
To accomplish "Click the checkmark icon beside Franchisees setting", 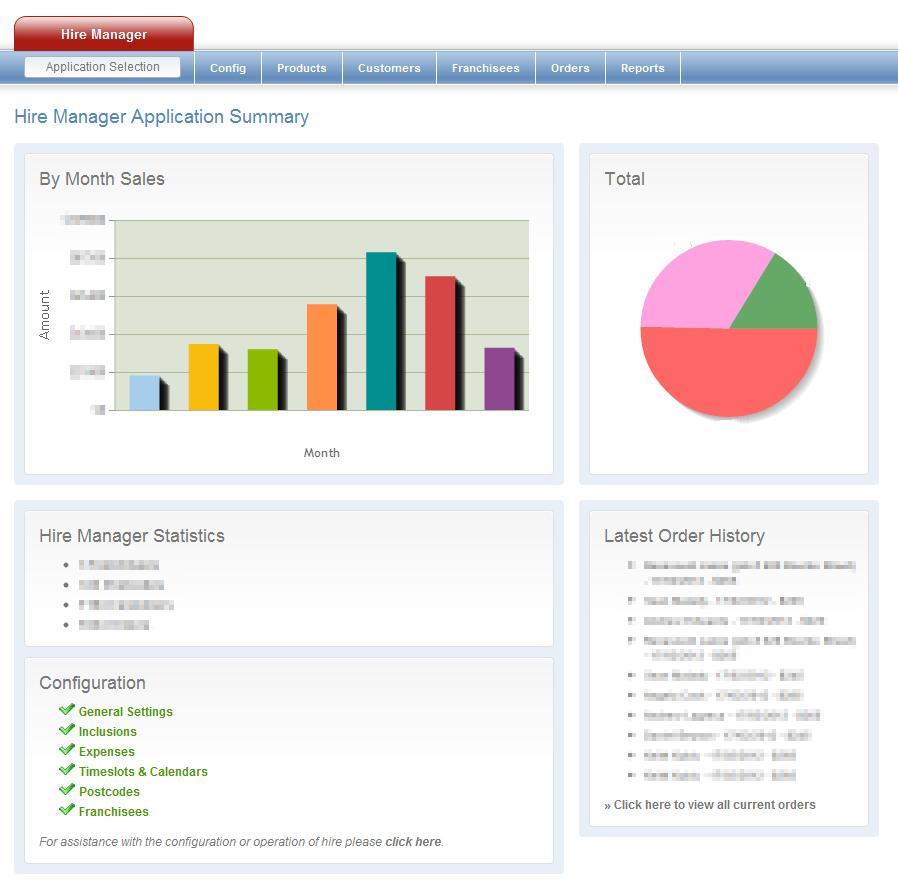I will point(67,810).
